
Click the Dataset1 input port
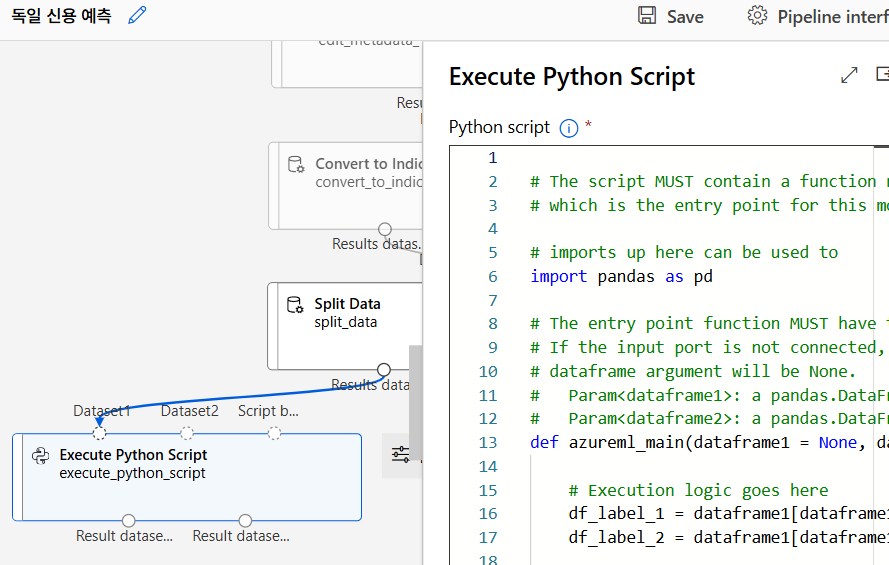coord(99,433)
